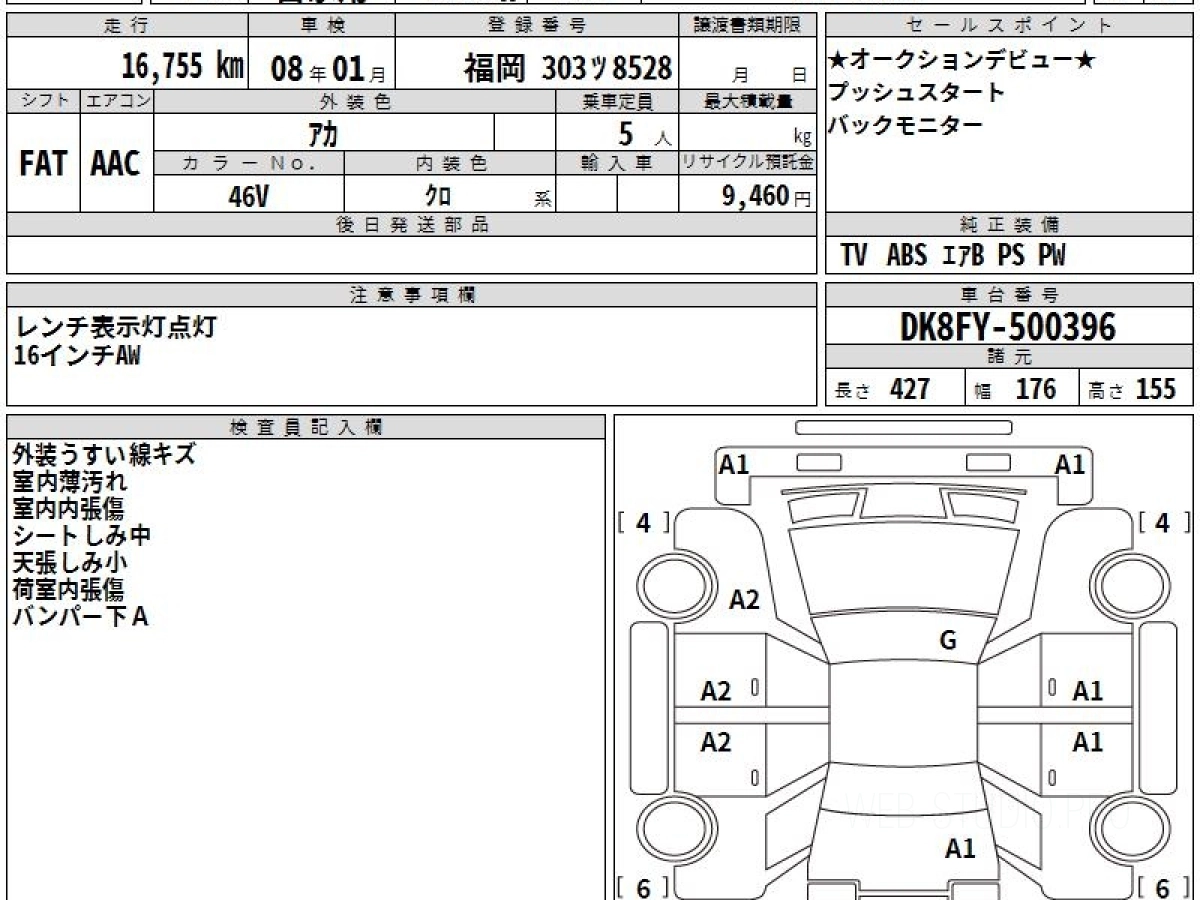The width and height of the screenshot is (1200, 900).
Task: Select the 譲渡書類期限 header cell
Action: pos(748,26)
